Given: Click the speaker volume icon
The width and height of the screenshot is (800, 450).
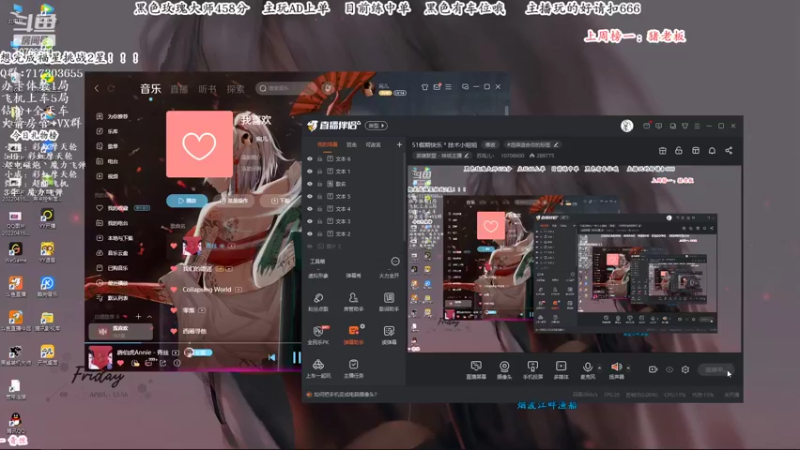Looking at the screenshot, I should [616, 367].
